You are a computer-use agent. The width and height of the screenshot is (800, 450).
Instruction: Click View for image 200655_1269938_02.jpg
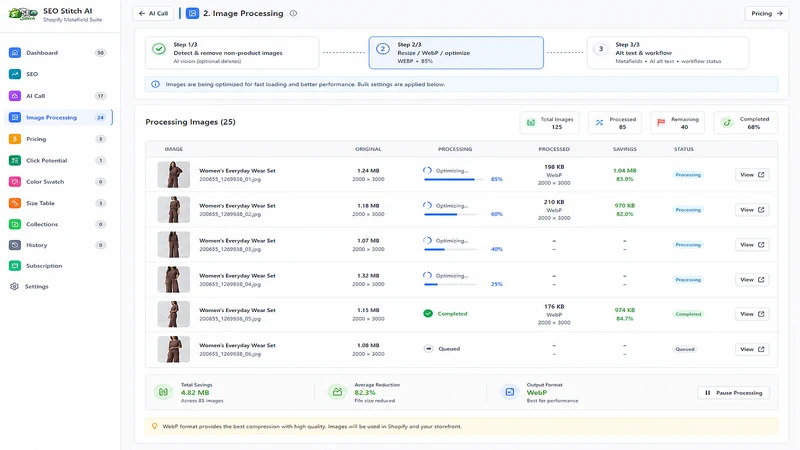pos(752,210)
